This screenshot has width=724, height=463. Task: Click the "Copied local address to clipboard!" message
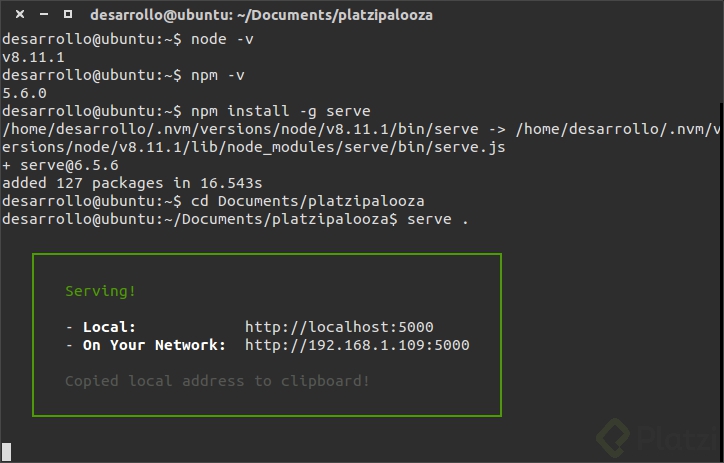click(x=217, y=380)
